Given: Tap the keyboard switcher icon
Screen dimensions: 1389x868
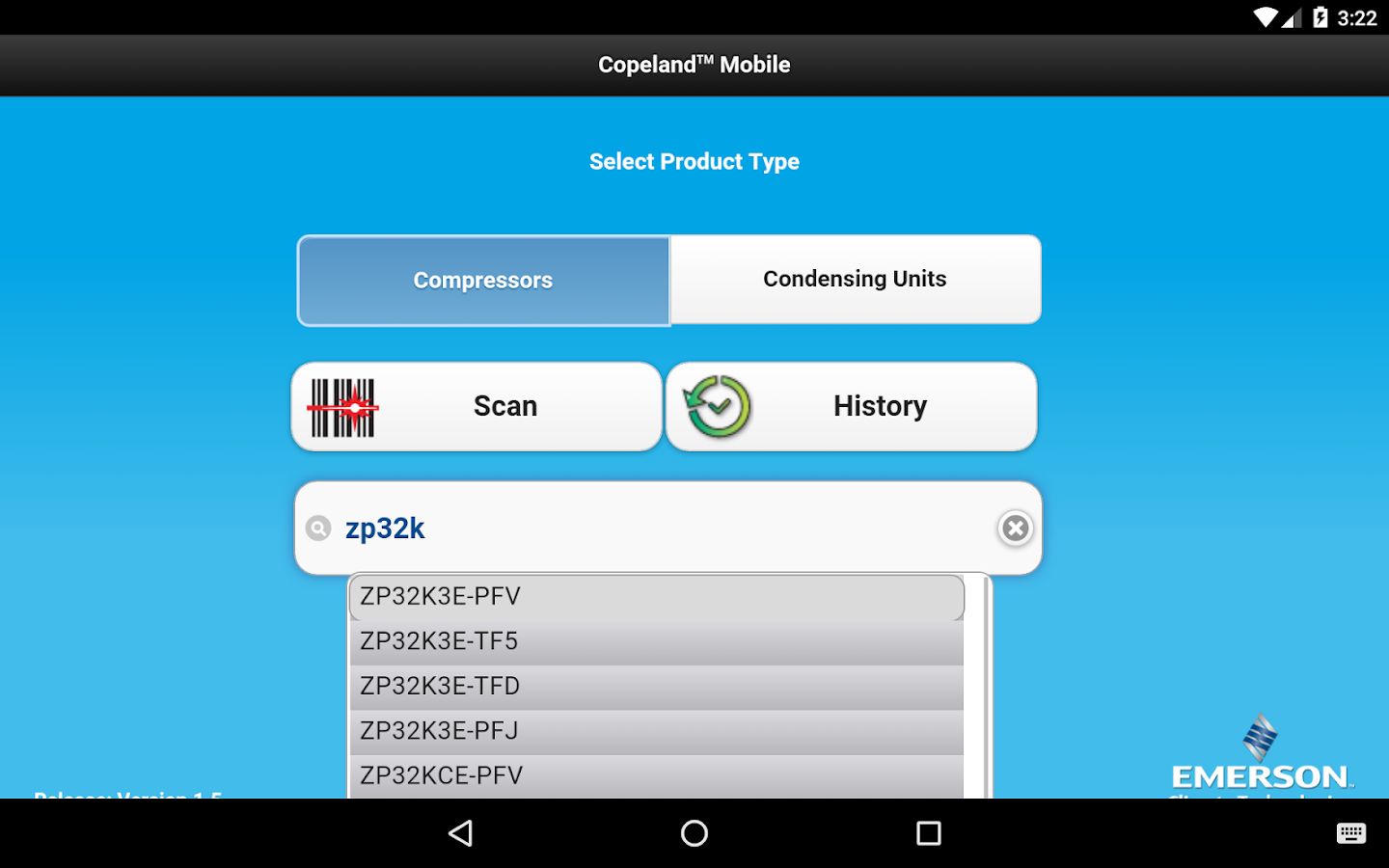Looking at the screenshot, I should (x=1351, y=834).
